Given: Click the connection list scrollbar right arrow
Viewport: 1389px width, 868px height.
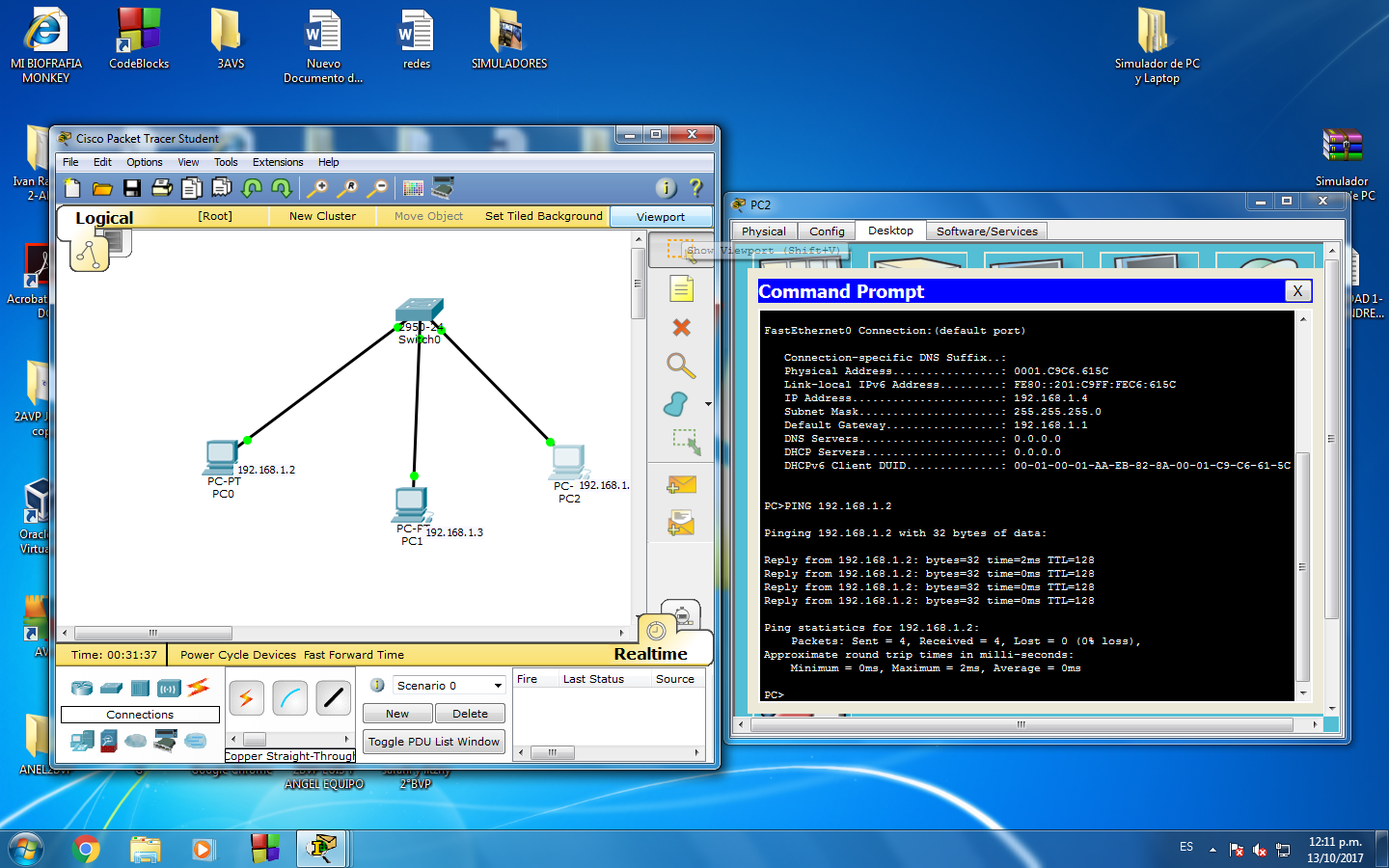Looking at the screenshot, I should [347, 739].
